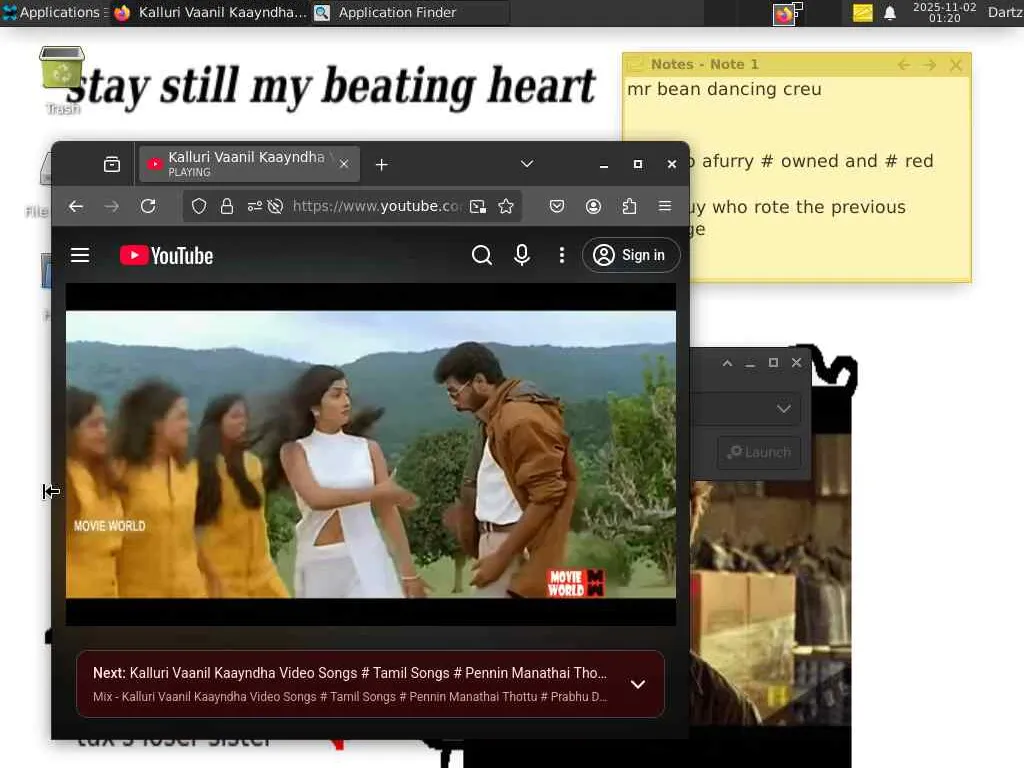Maximize the Firefox window
This screenshot has height=768, width=1024.
[638, 165]
